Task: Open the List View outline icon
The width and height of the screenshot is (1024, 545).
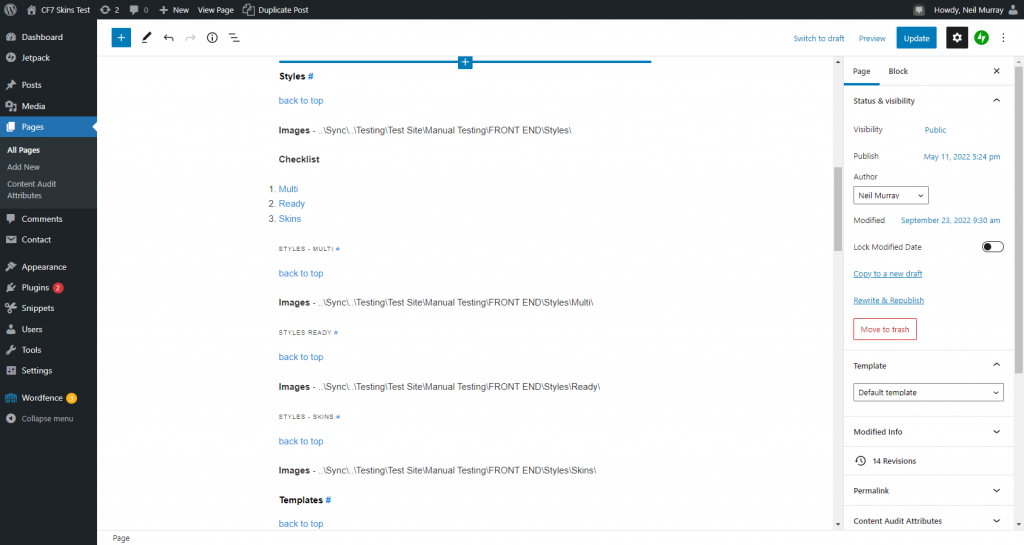Action: pyautogui.click(x=234, y=38)
